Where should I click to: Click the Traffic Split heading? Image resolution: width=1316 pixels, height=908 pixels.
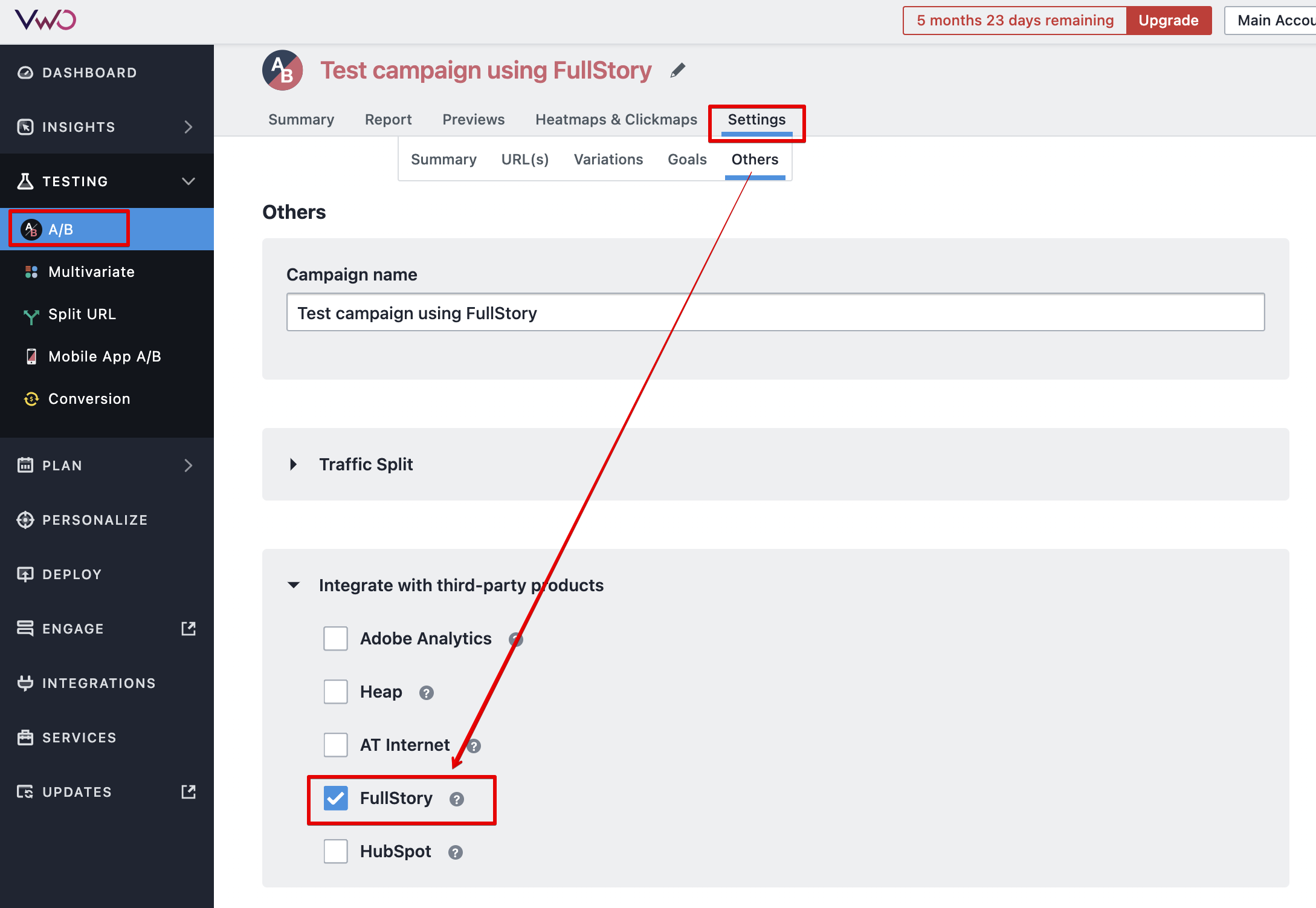click(366, 464)
